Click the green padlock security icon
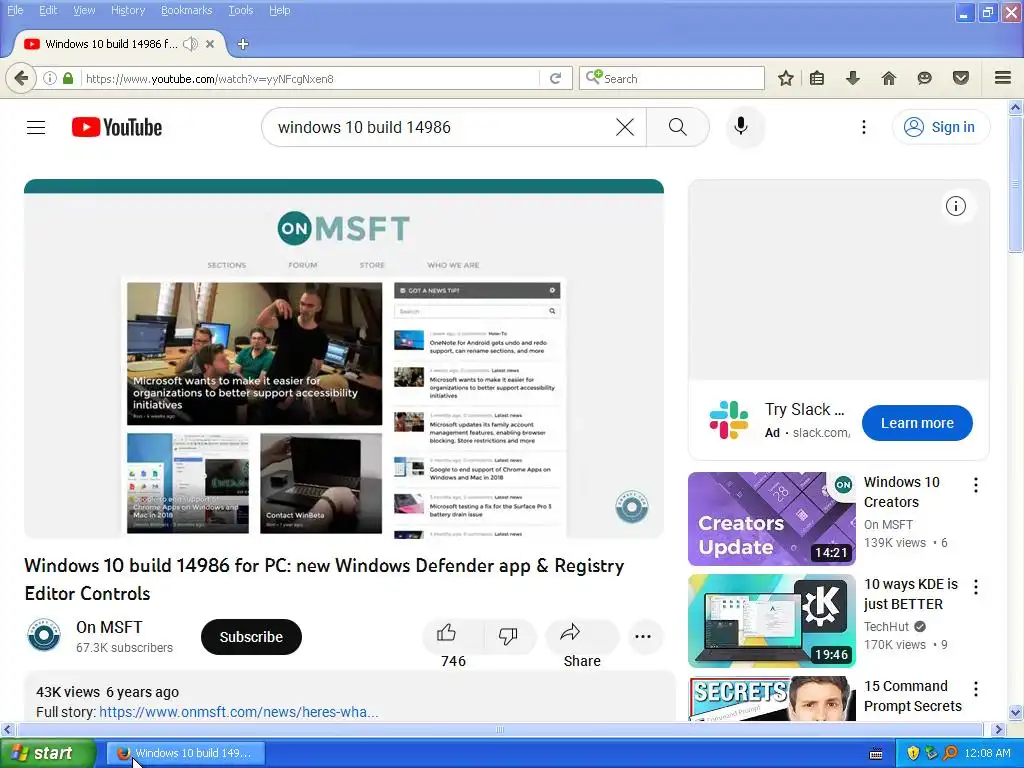Image resolution: width=1024 pixels, height=768 pixels. (68, 78)
